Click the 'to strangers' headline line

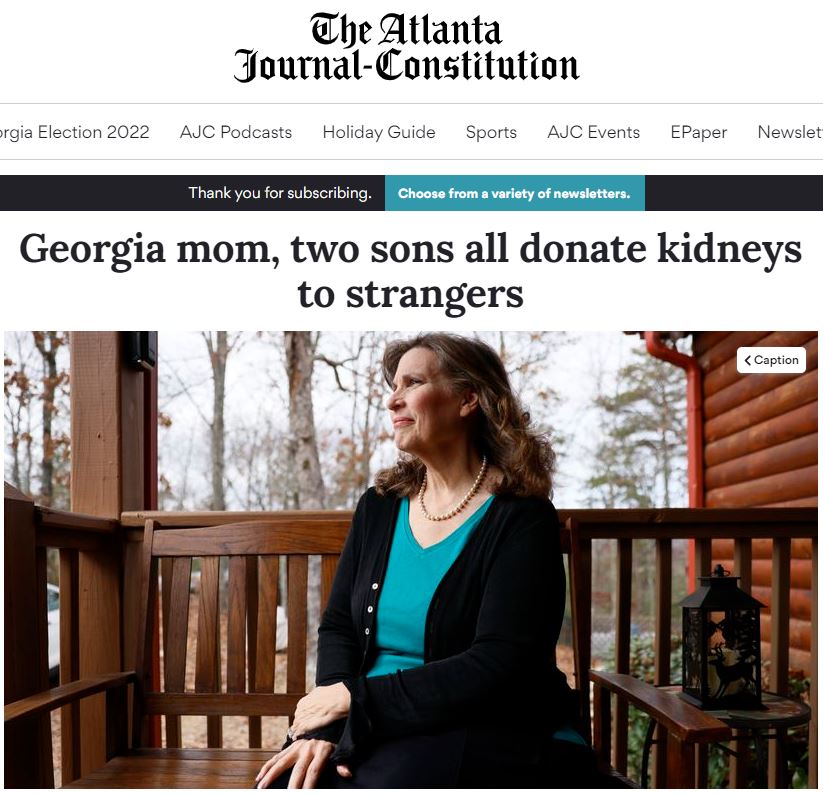pyautogui.click(x=410, y=295)
